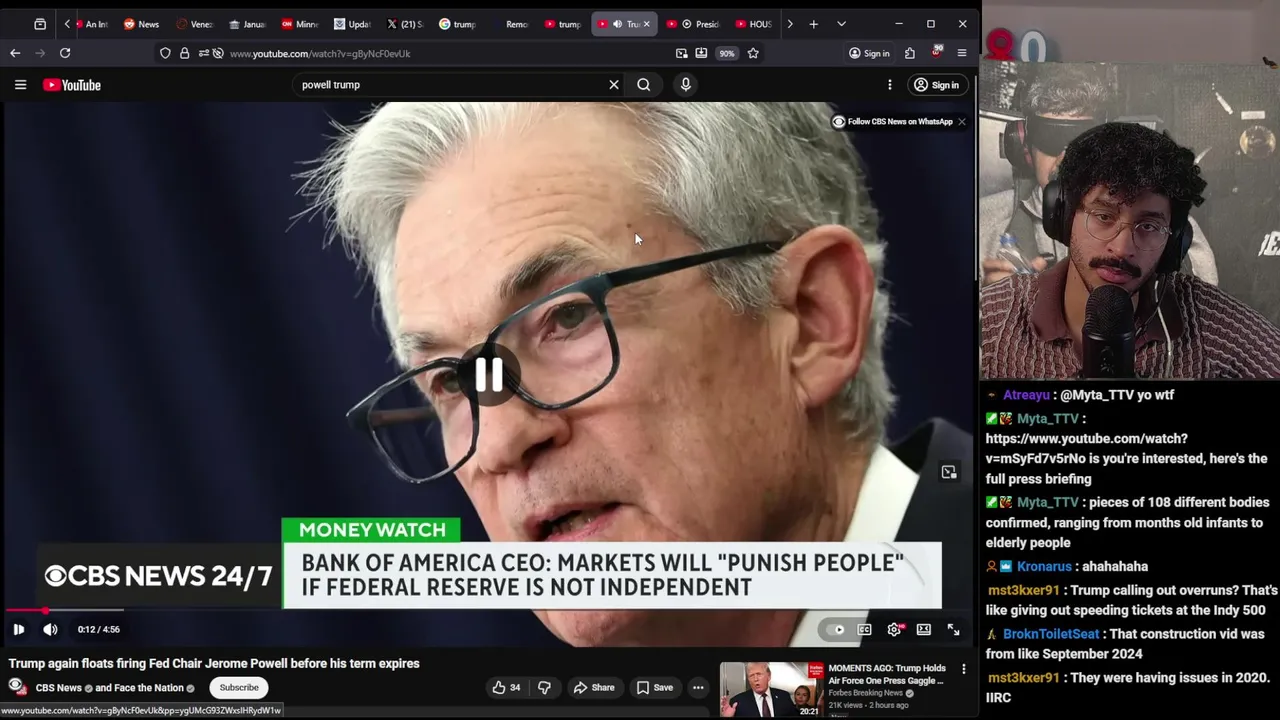1280x720 pixels.
Task: Open the Firefox application menu
Action: pyautogui.click(x=962, y=53)
